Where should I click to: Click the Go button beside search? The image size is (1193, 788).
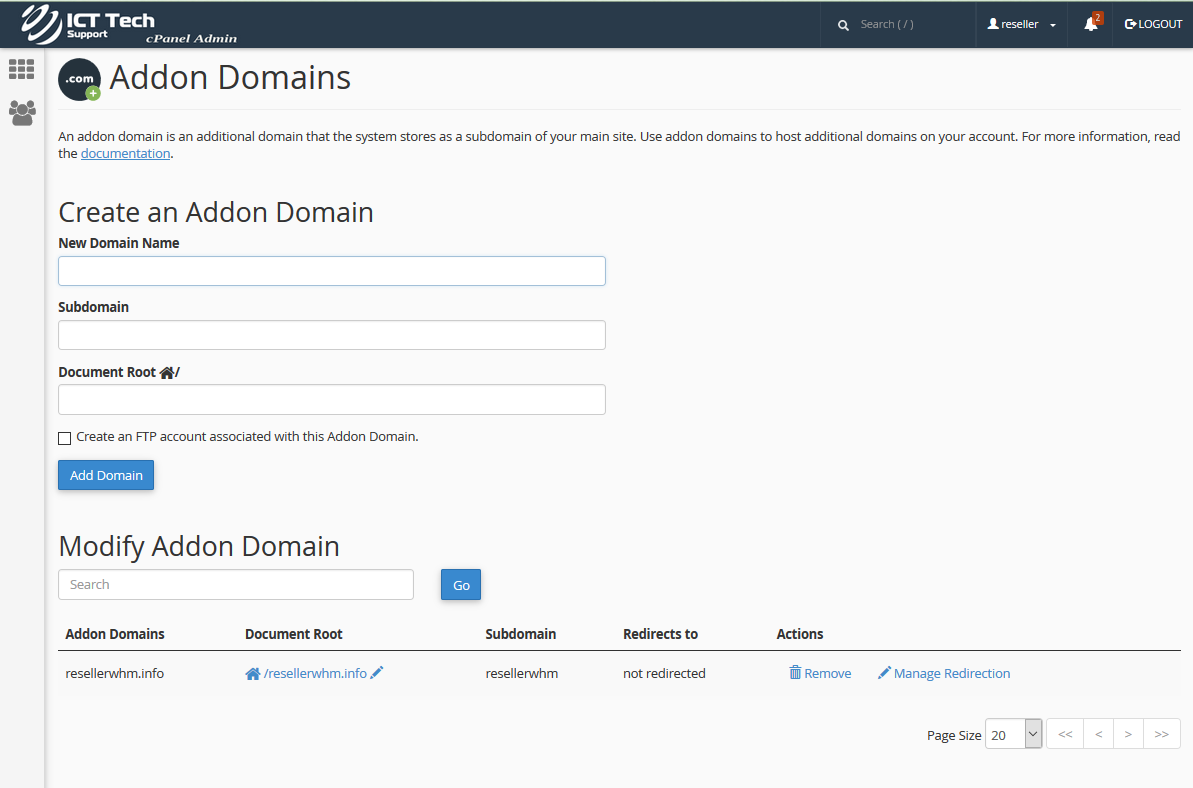point(461,585)
